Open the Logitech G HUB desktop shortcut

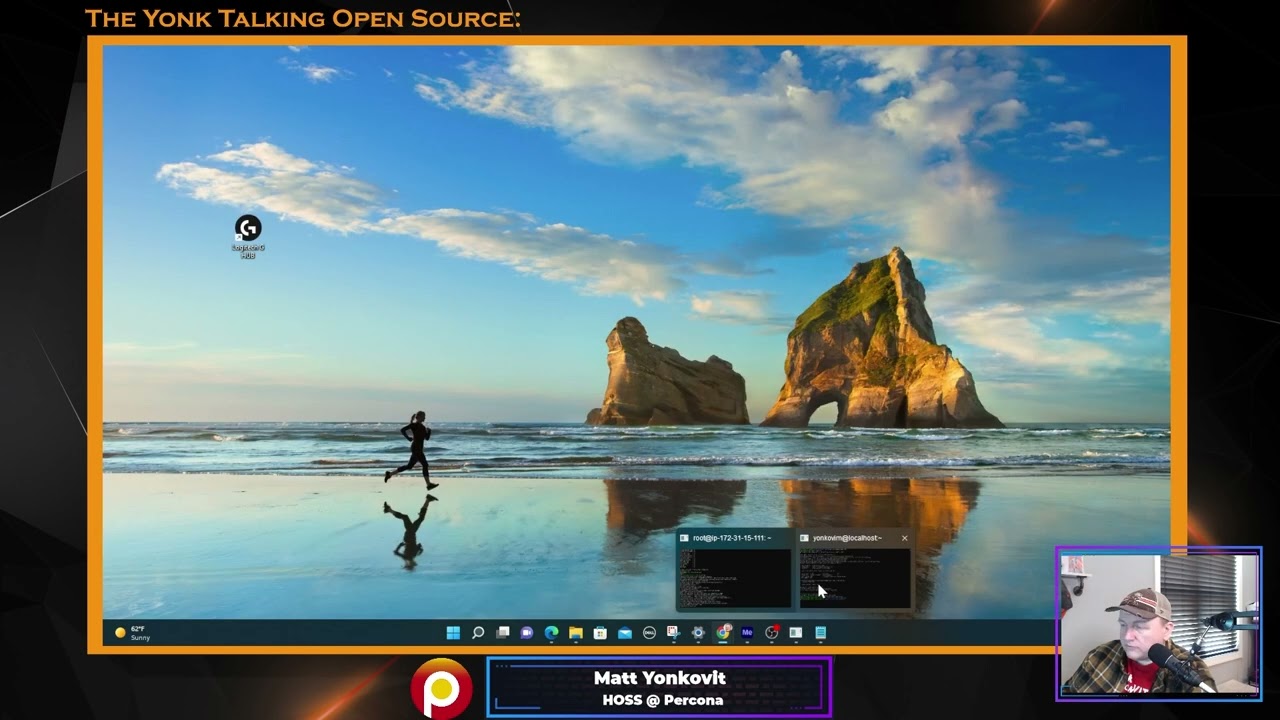click(248, 236)
